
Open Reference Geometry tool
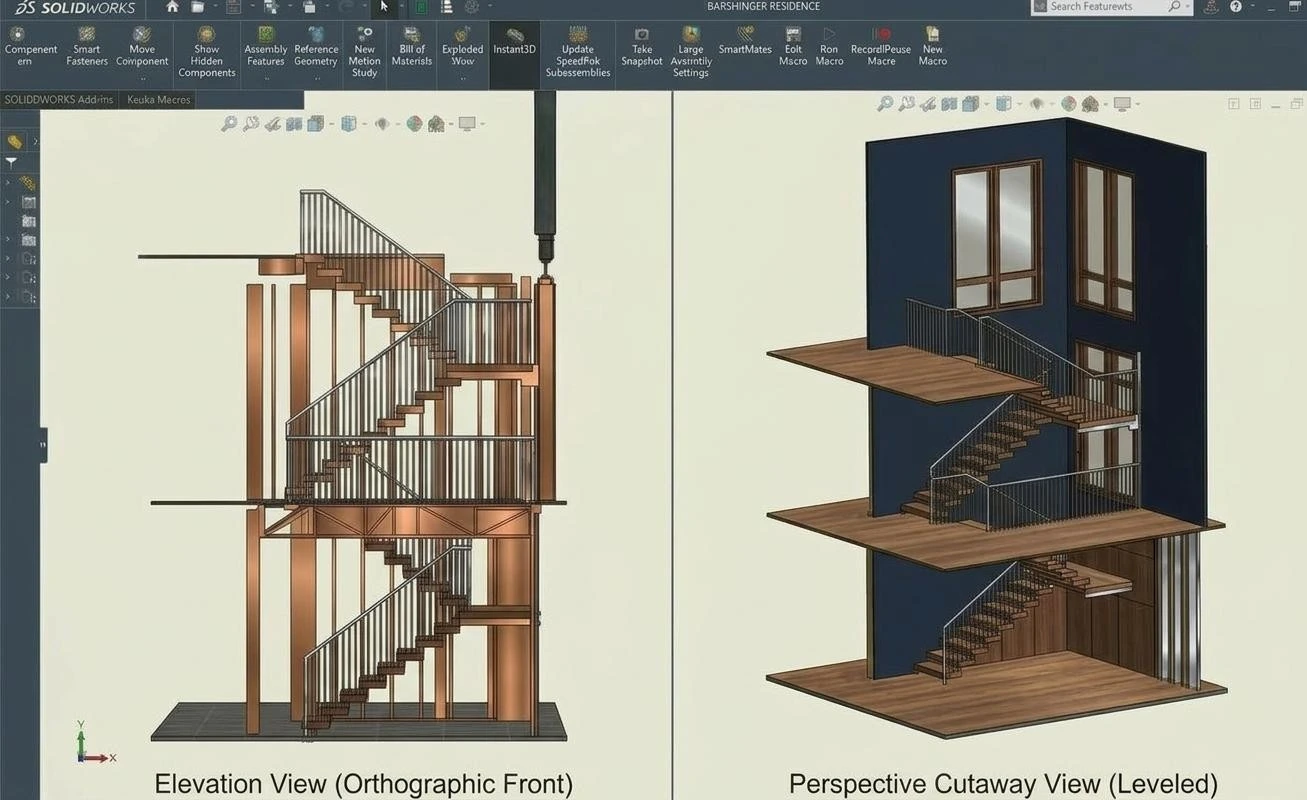[316, 47]
